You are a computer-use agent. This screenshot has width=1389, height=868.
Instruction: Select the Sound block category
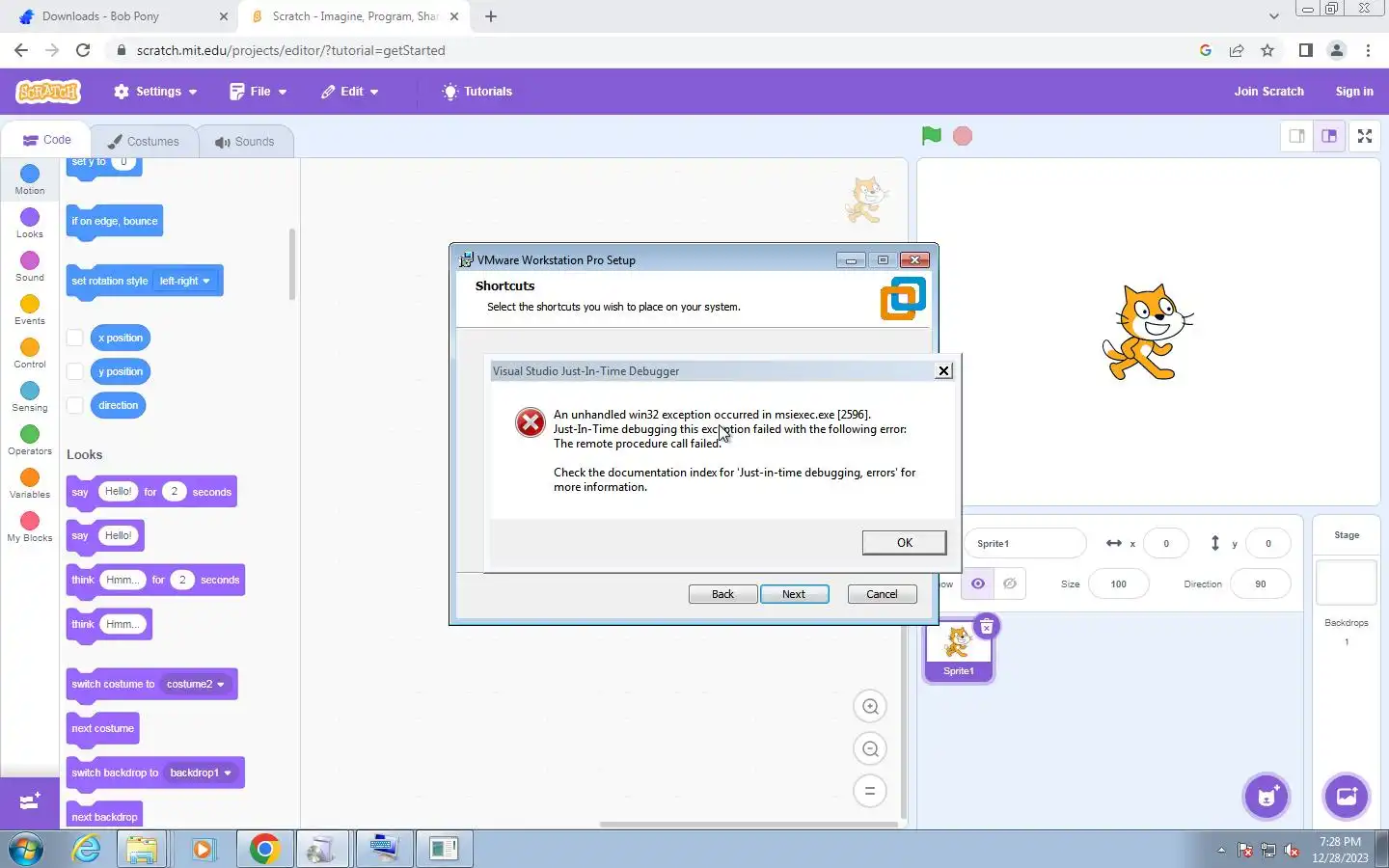[30, 266]
